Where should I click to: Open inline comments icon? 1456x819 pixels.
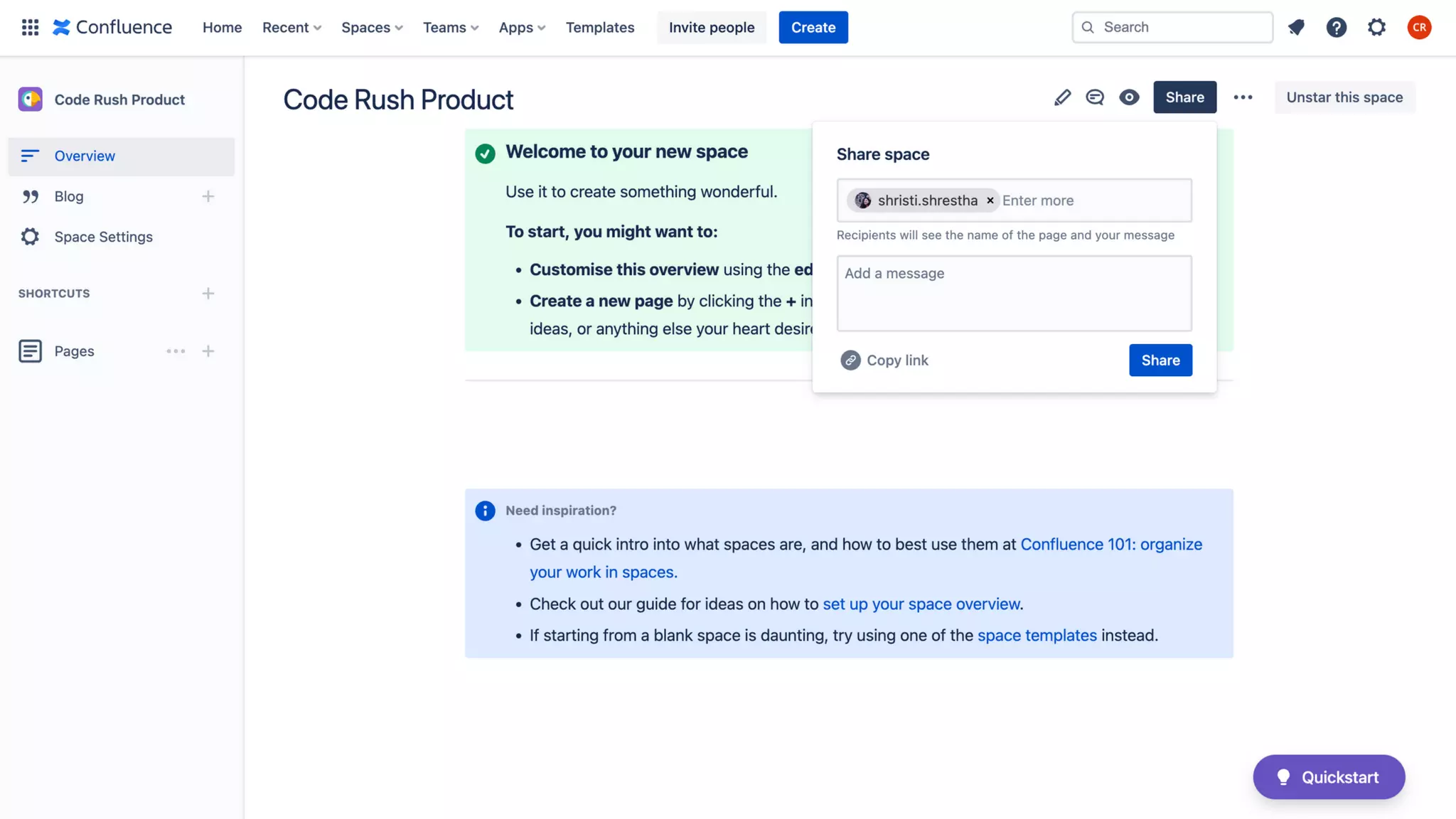(1095, 97)
